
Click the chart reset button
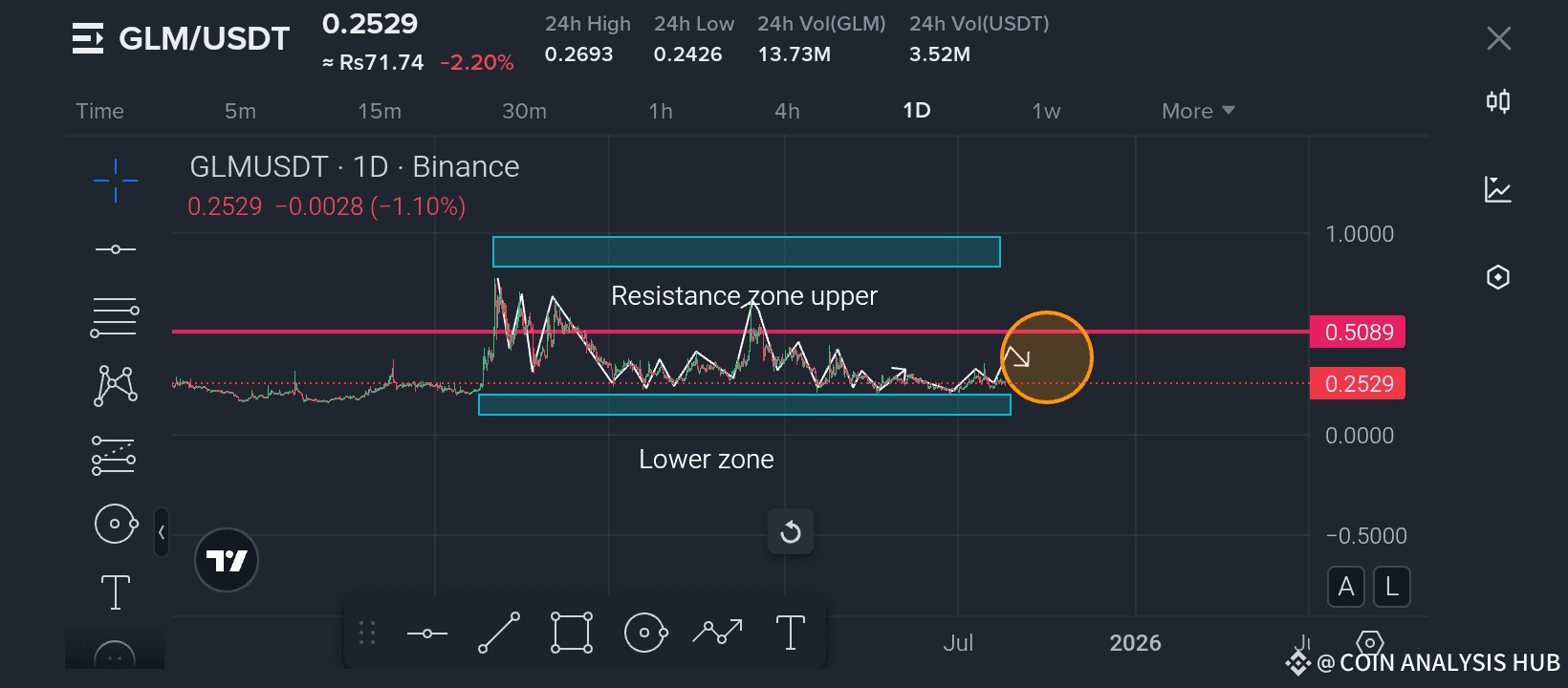[791, 532]
